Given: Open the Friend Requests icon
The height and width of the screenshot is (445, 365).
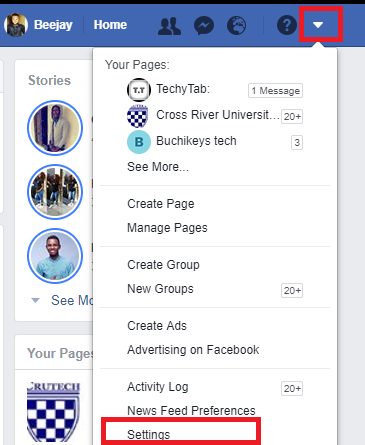Looking at the screenshot, I should [x=169, y=26].
